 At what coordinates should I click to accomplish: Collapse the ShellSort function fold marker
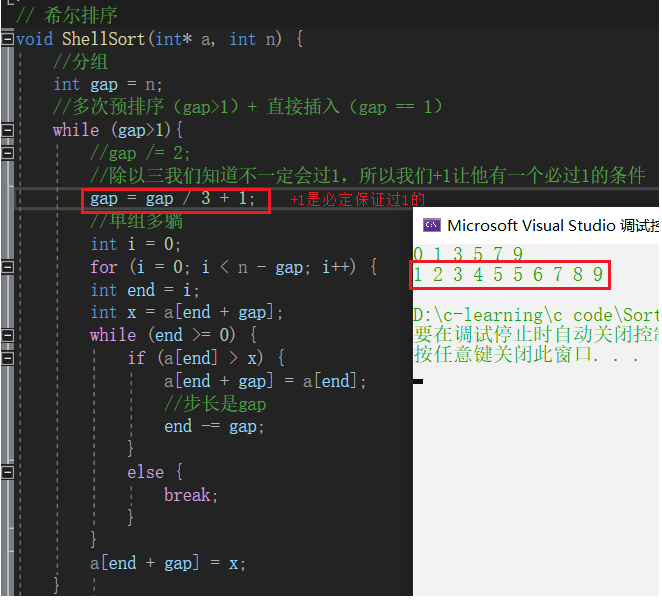point(8,39)
